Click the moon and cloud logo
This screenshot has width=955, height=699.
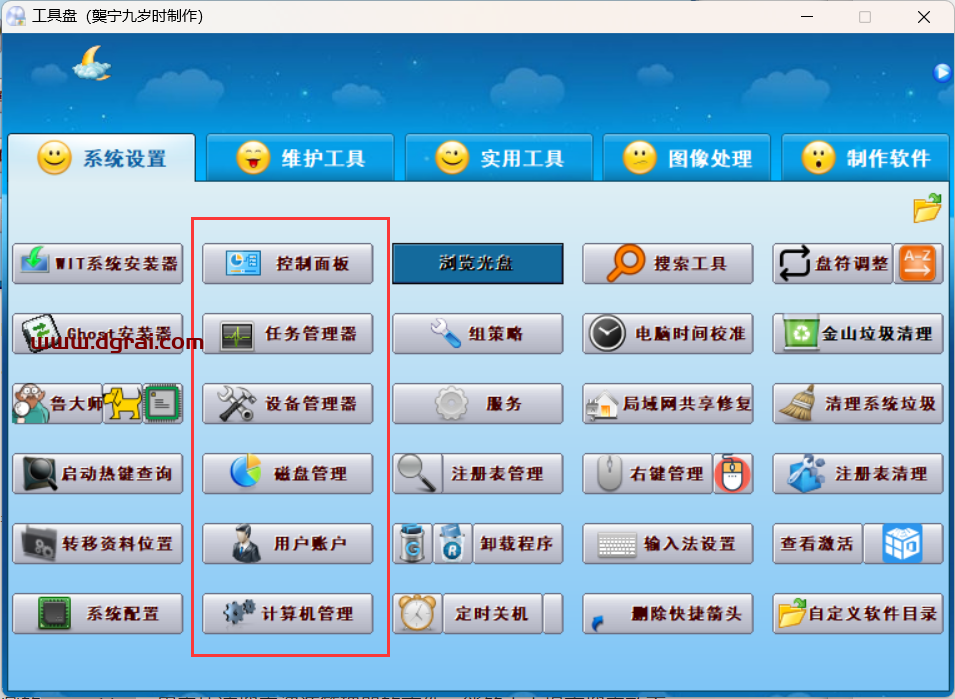click(92, 63)
